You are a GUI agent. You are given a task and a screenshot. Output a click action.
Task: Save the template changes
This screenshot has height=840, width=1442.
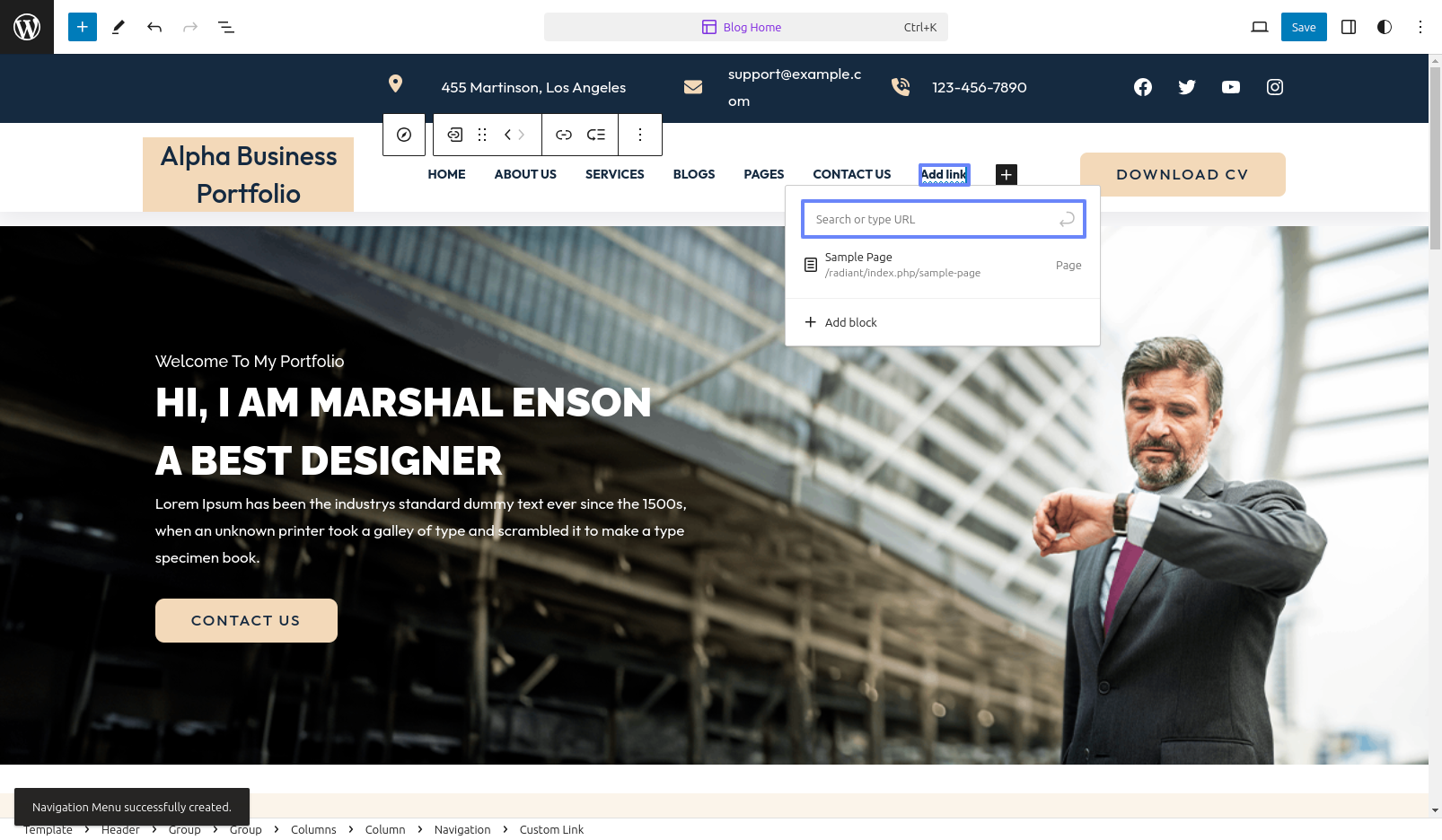(1304, 27)
